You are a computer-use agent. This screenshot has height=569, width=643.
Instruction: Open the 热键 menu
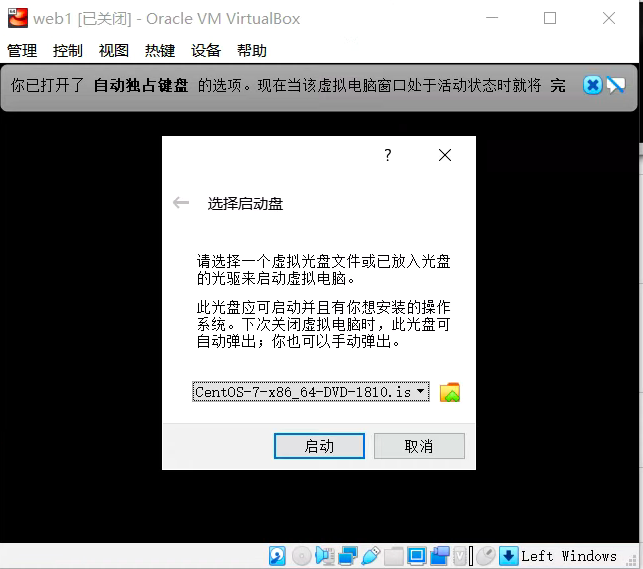pyautogui.click(x=160, y=51)
